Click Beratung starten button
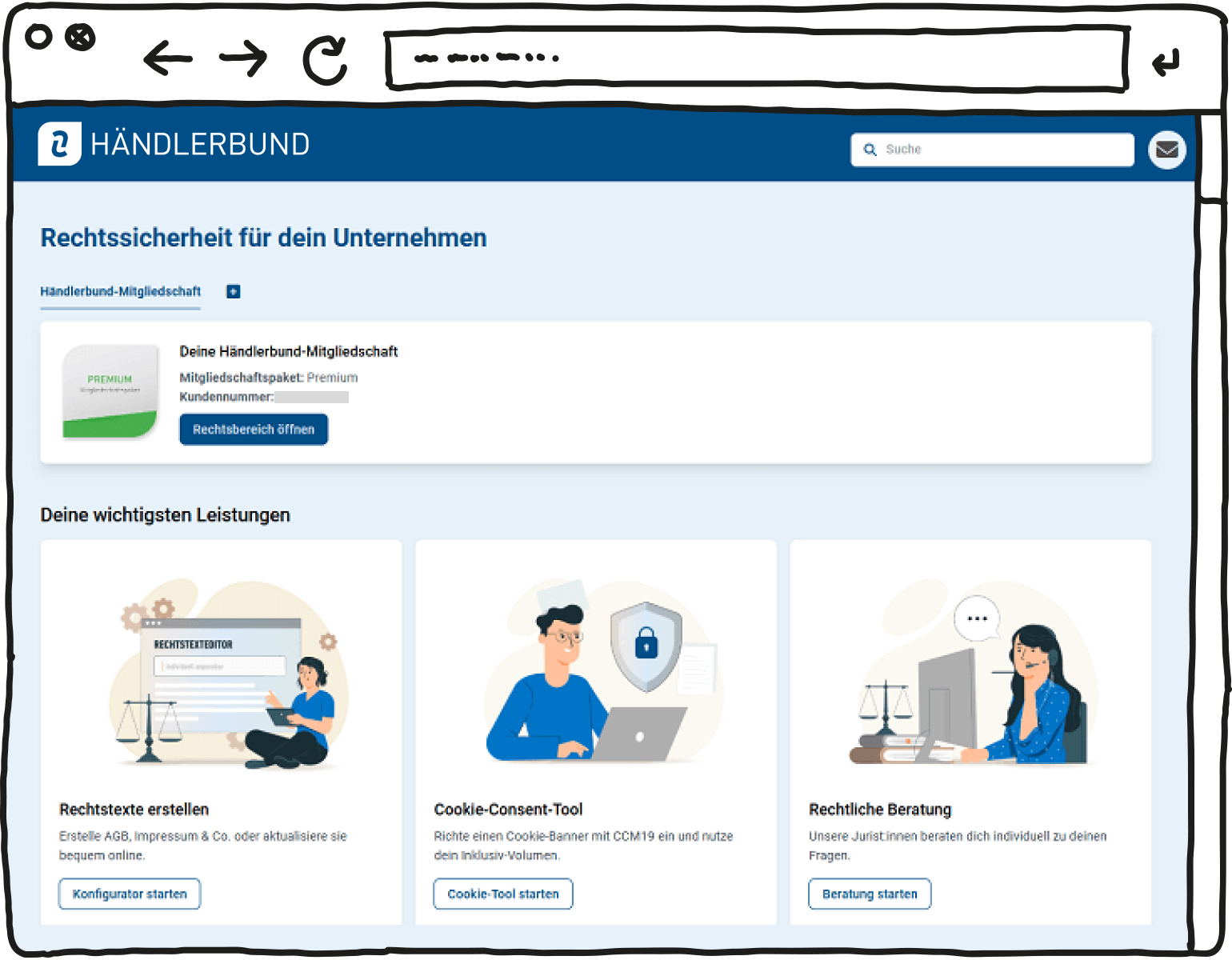This screenshot has width=1232, height=960. pyautogui.click(x=870, y=894)
